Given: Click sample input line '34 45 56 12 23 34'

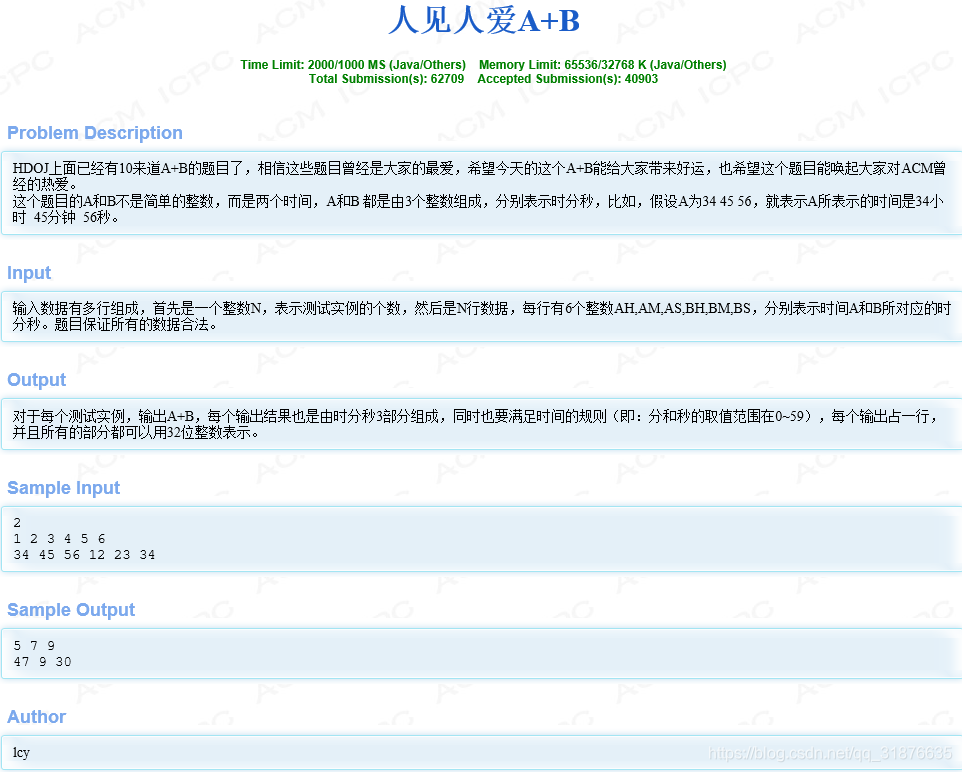Looking at the screenshot, I should pyautogui.click(x=84, y=555).
